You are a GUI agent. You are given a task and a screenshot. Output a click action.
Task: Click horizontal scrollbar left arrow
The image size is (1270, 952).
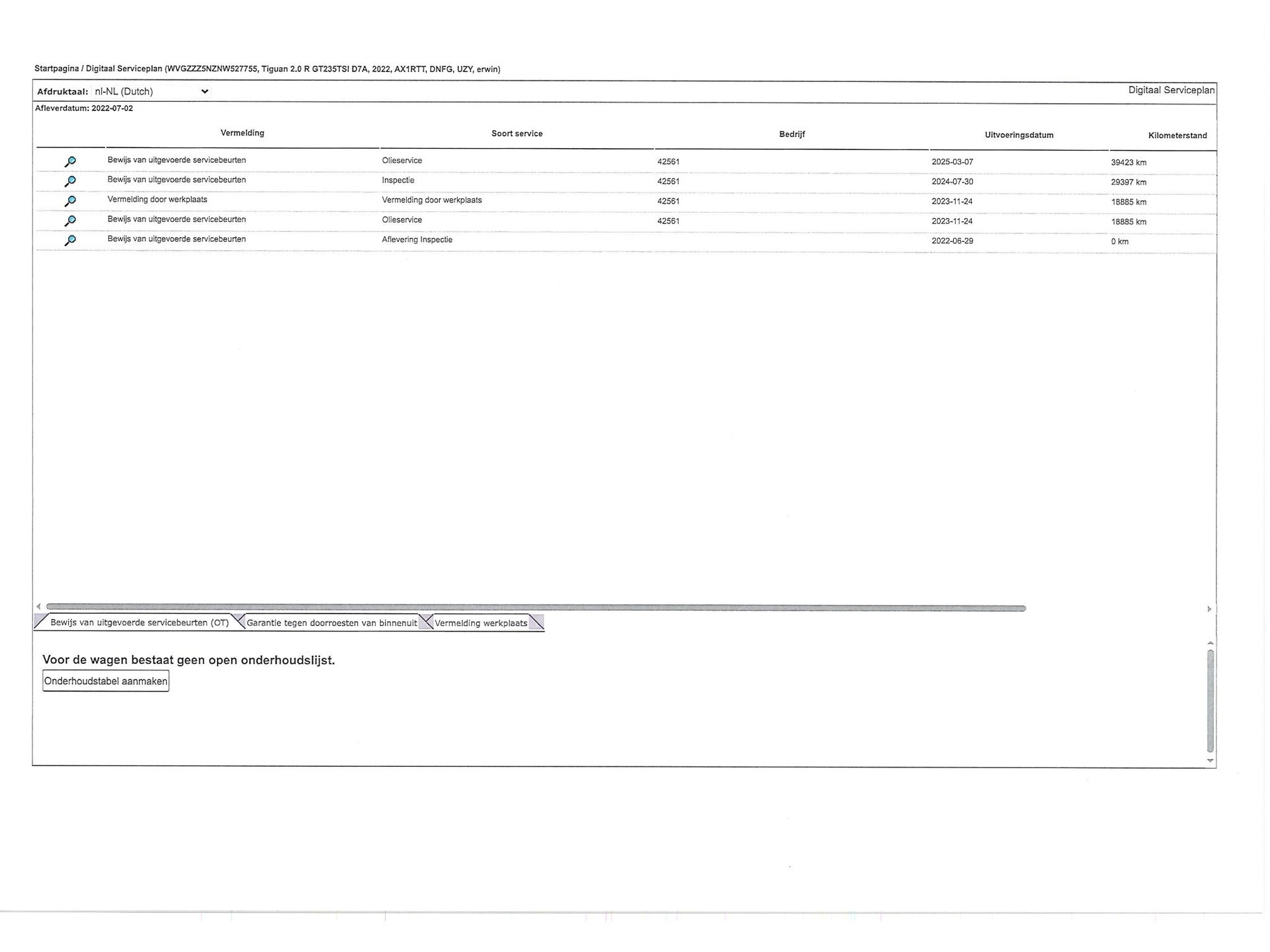coord(38,606)
